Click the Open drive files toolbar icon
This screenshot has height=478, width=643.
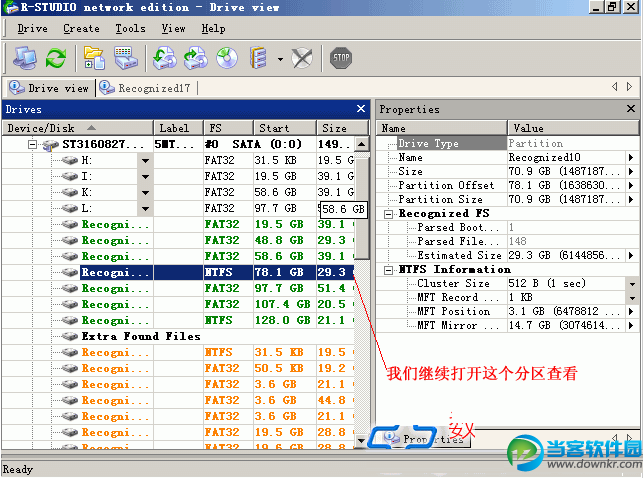(94, 58)
